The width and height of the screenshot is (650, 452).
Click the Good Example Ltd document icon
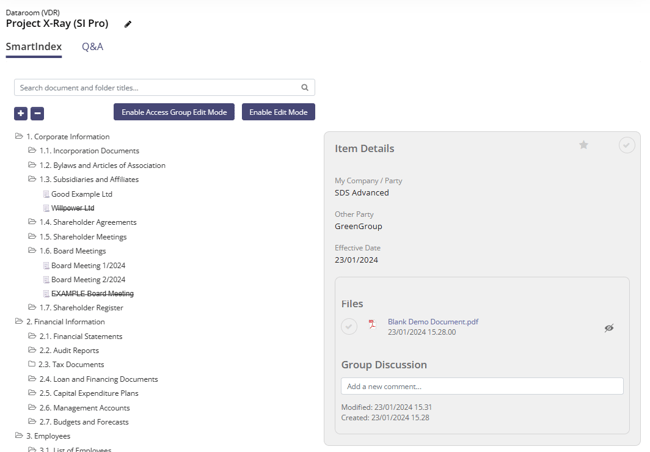coord(46,194)
